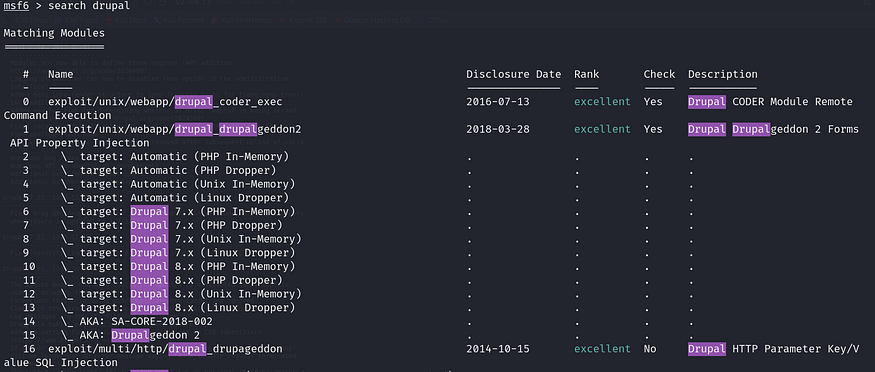Click index number 14 in module list
This screenshot has width=875, height=372.
tap(29, 321)
